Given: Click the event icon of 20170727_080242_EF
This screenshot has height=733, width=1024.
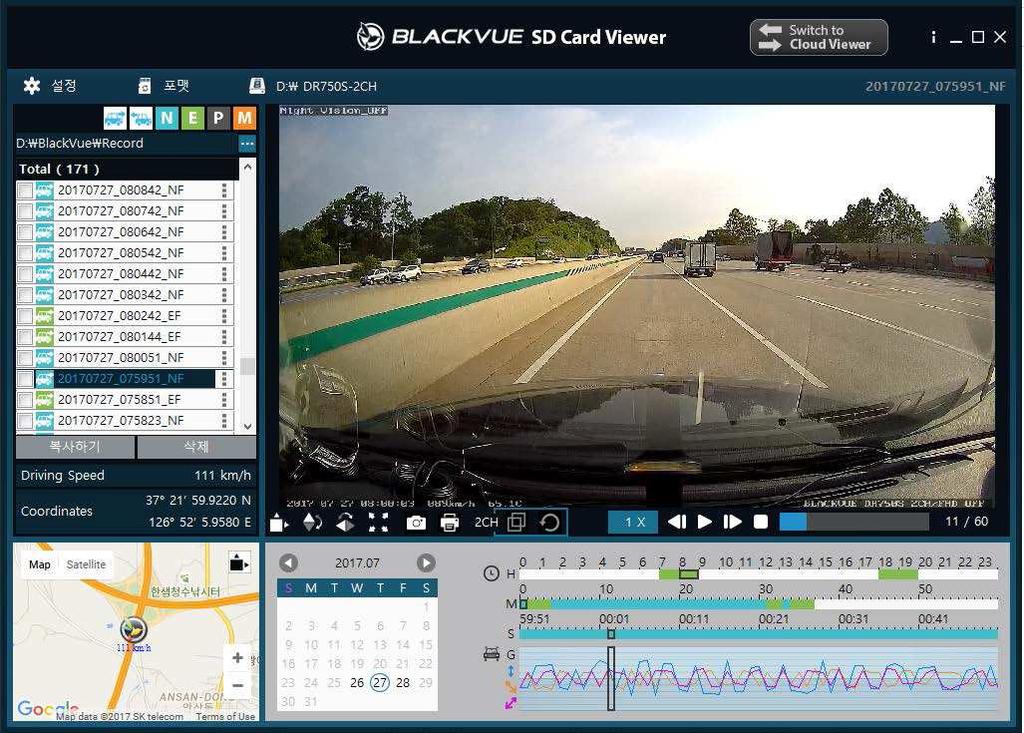Looking at the screenshot, I should [x=44, y=316].
